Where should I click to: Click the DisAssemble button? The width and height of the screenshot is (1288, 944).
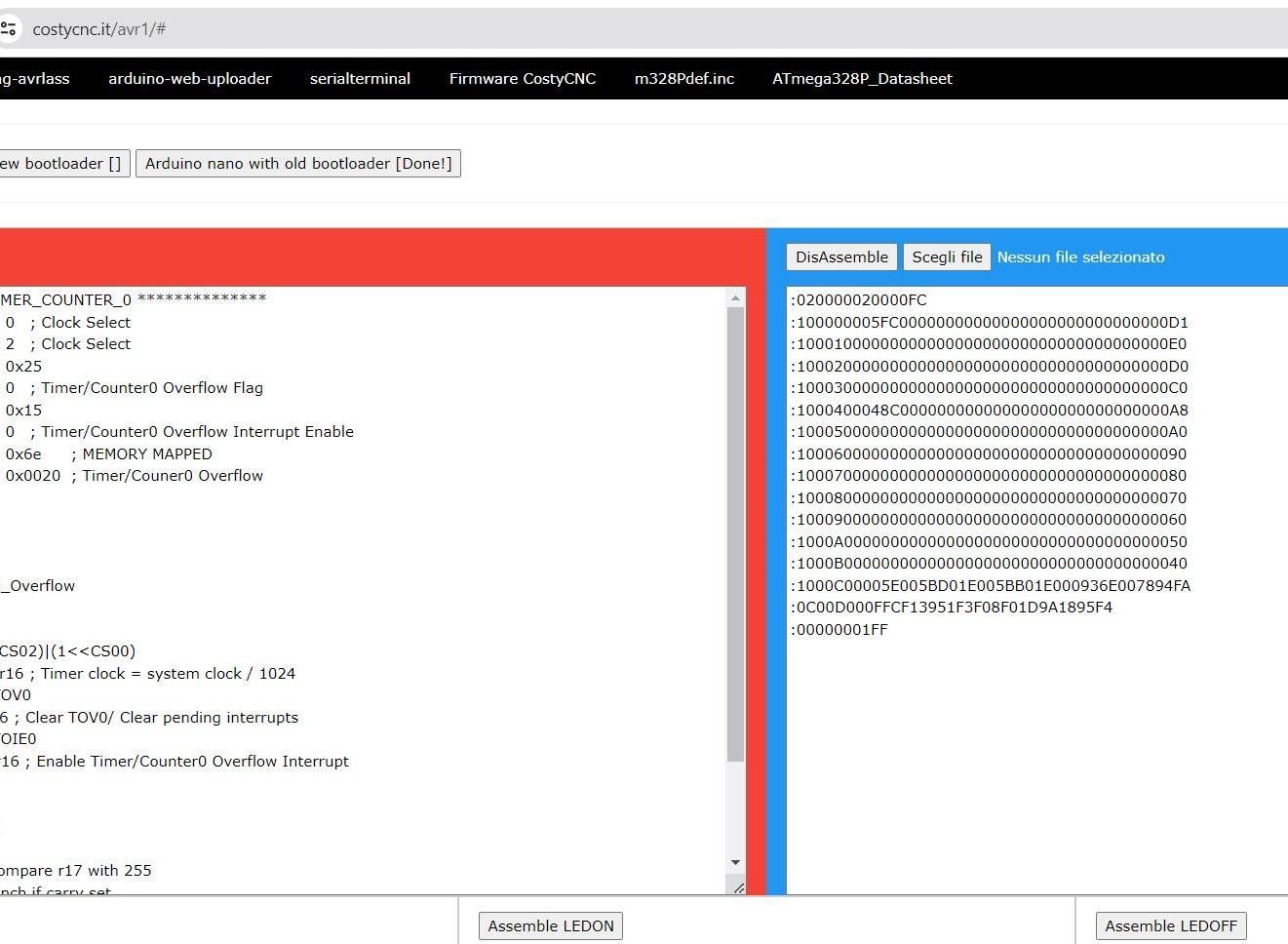click(x=842, y=257)
